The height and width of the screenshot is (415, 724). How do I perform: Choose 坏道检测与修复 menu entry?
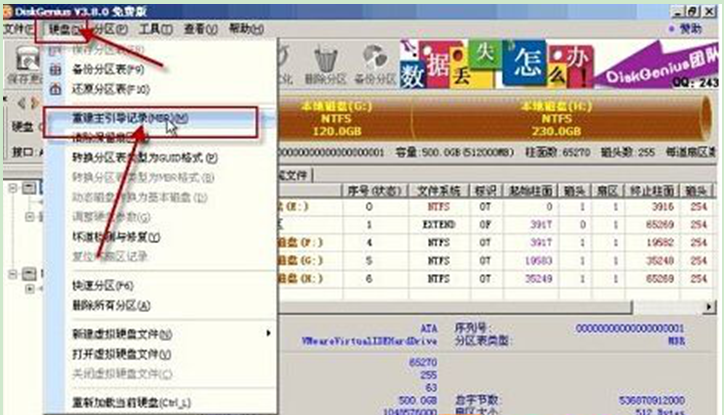click(116, 237)
